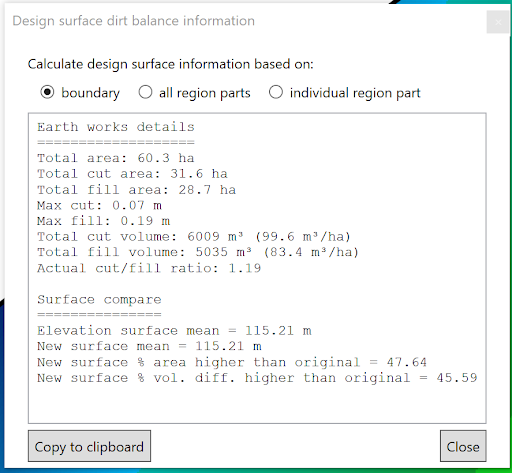Click the Total cut volume 6009 m³ line
Image resolution: width=512 pixels, height=473 pixels.
click(194, 237)
